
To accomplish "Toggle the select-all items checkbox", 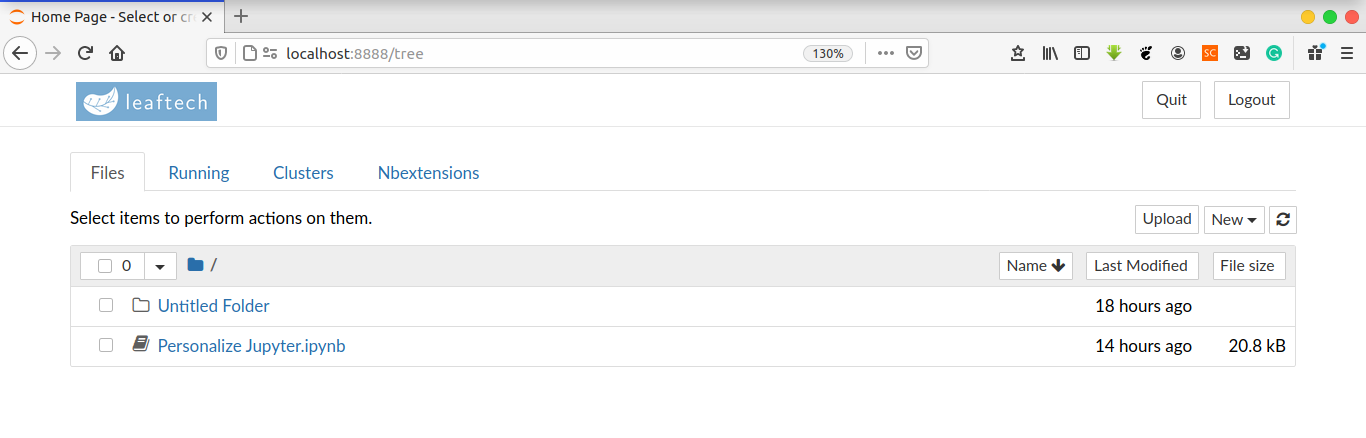I will (x=105, y=266).
